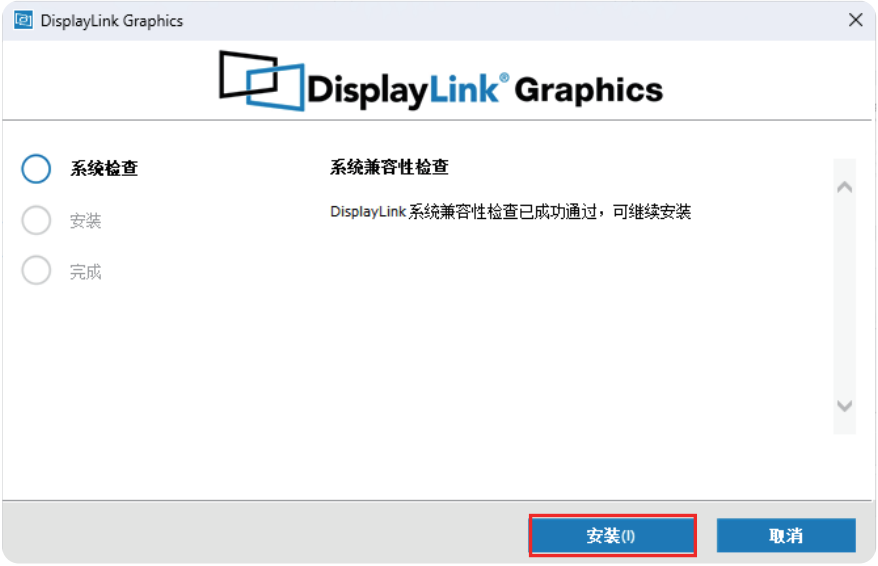Click the "Graphics" word in banner logo

click(x=590, y=90)
